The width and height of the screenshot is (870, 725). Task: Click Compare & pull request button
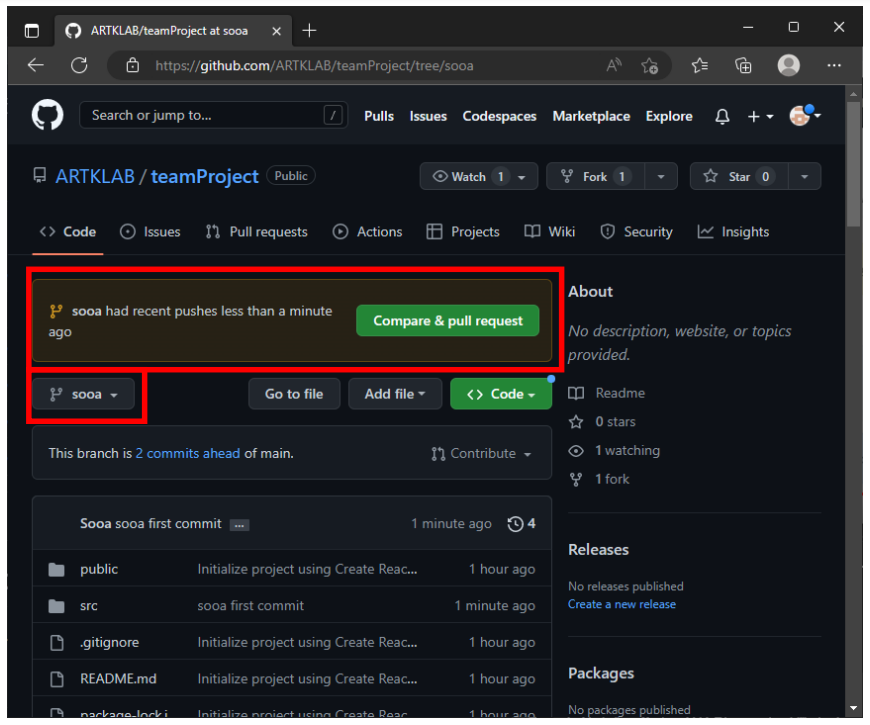(447, 321)
